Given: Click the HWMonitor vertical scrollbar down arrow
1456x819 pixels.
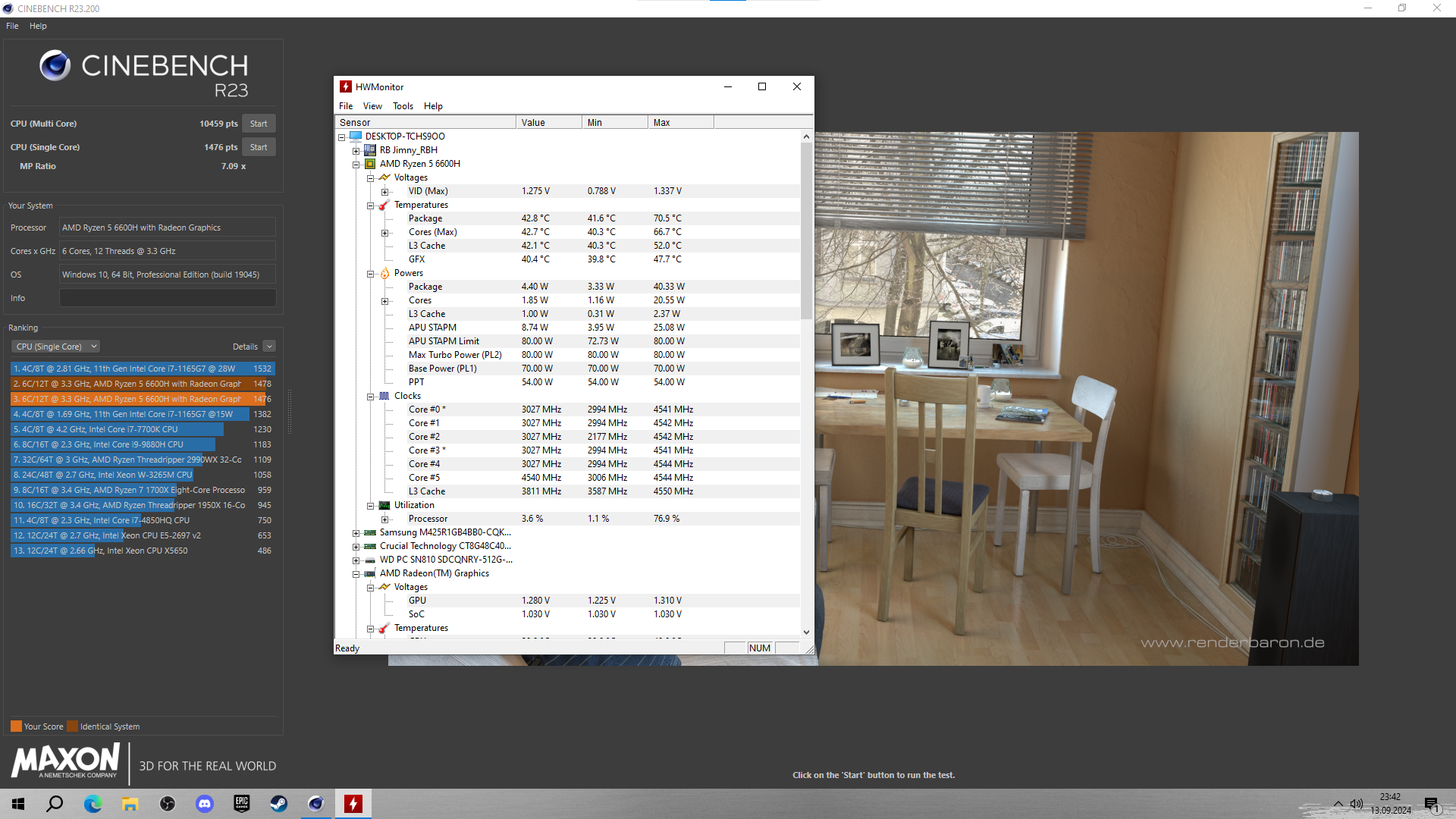Looking at the screenshot, I should tap(806, 632).
